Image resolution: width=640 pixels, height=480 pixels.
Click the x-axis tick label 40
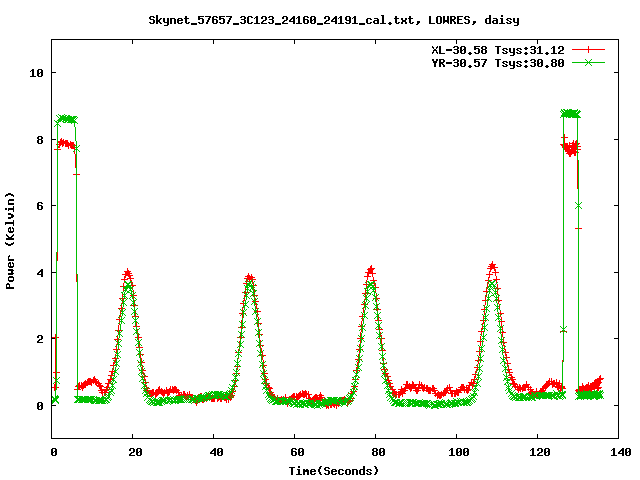click(x=216, y=452)
